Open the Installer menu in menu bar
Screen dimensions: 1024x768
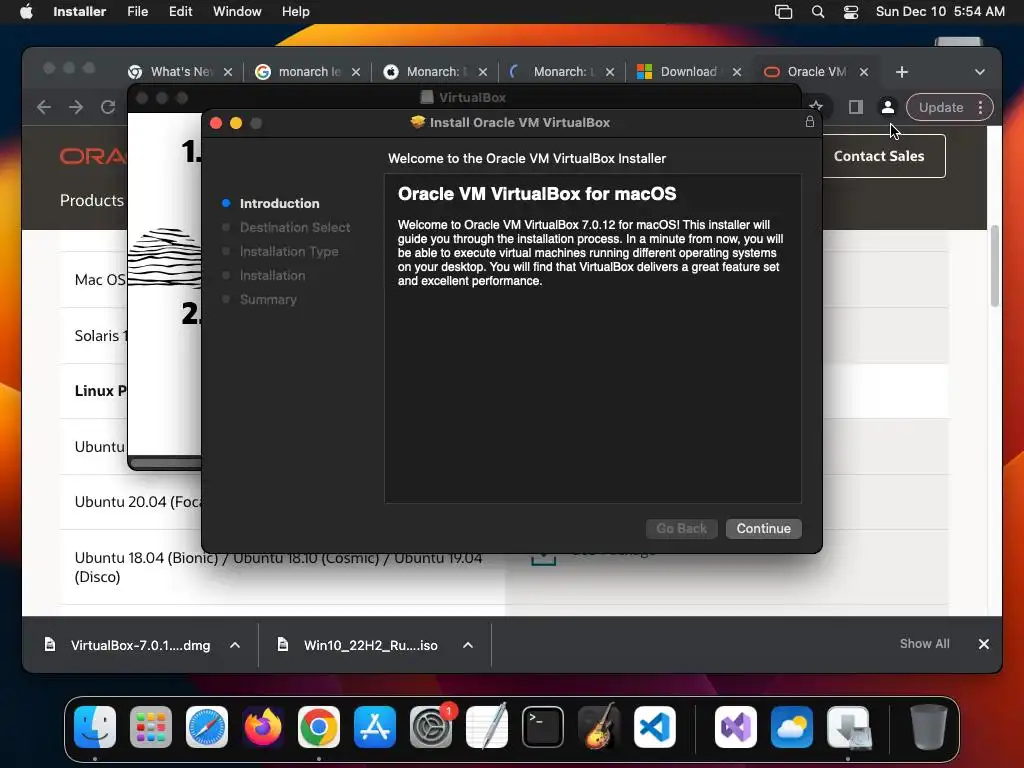click(79, 11)
